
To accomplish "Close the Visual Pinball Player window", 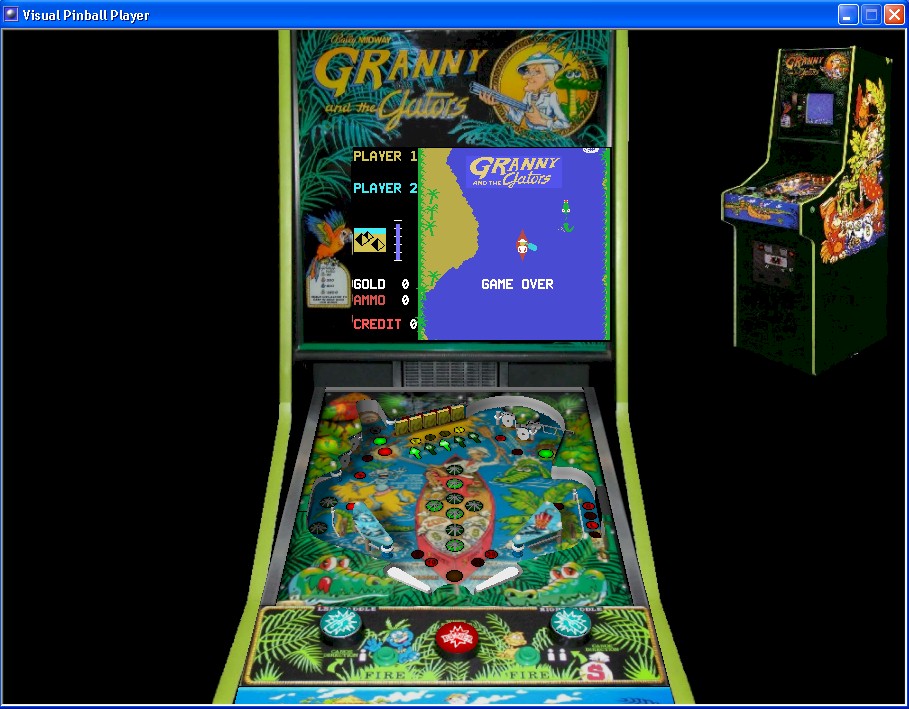I will (x=893, y=14).
